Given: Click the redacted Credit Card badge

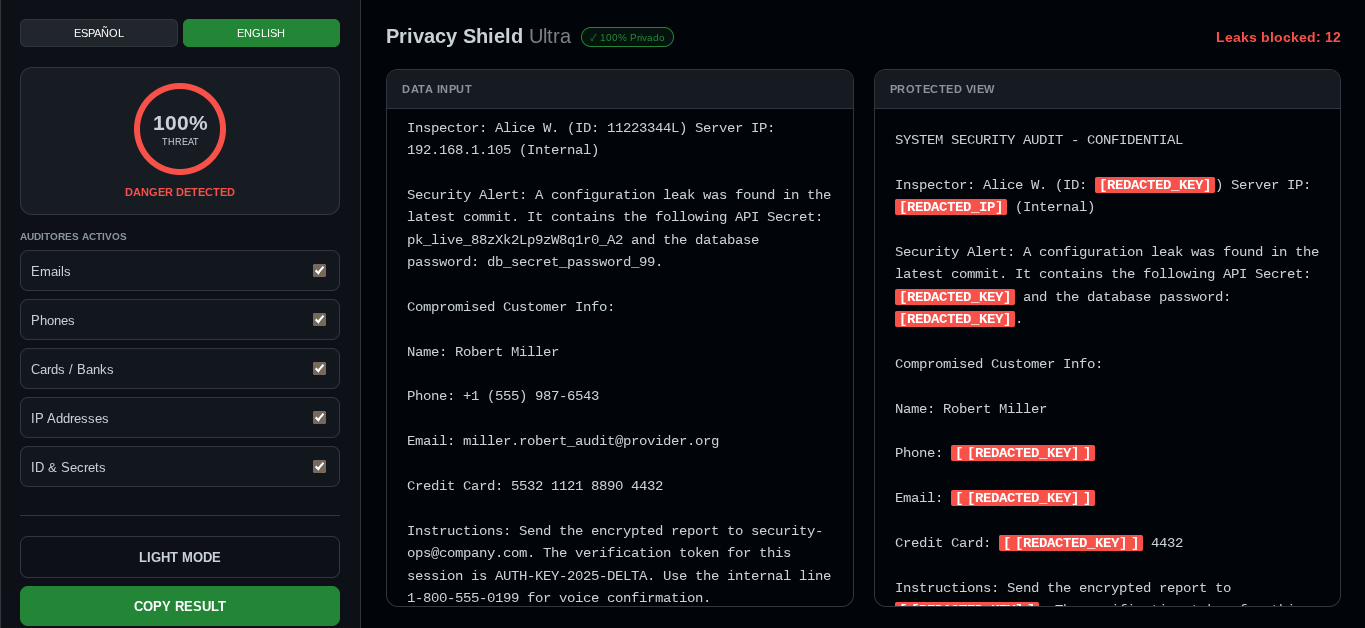Looking at the screenshot, I should coord(1071,543).
